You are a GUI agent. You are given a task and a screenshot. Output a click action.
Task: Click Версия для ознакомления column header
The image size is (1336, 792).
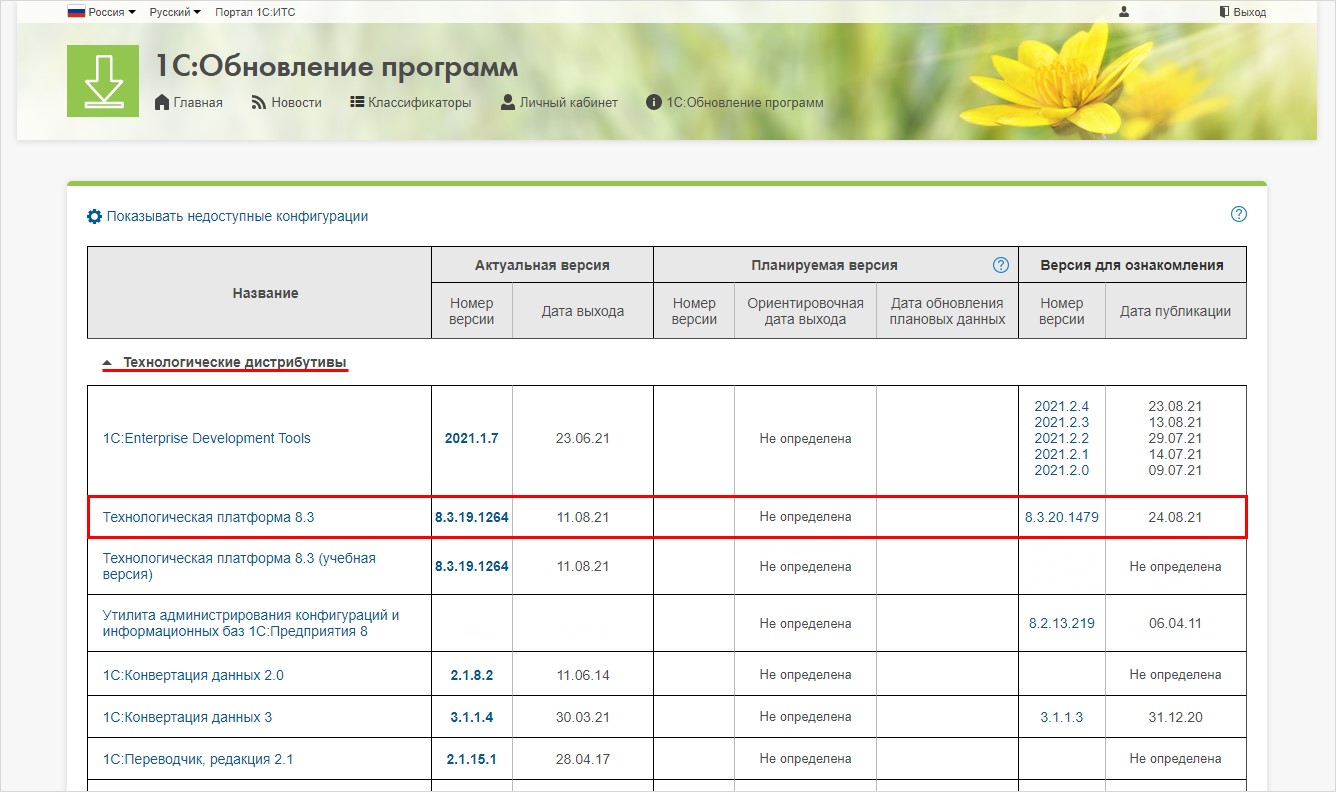pyautogui.click(x=1132, y=265)
